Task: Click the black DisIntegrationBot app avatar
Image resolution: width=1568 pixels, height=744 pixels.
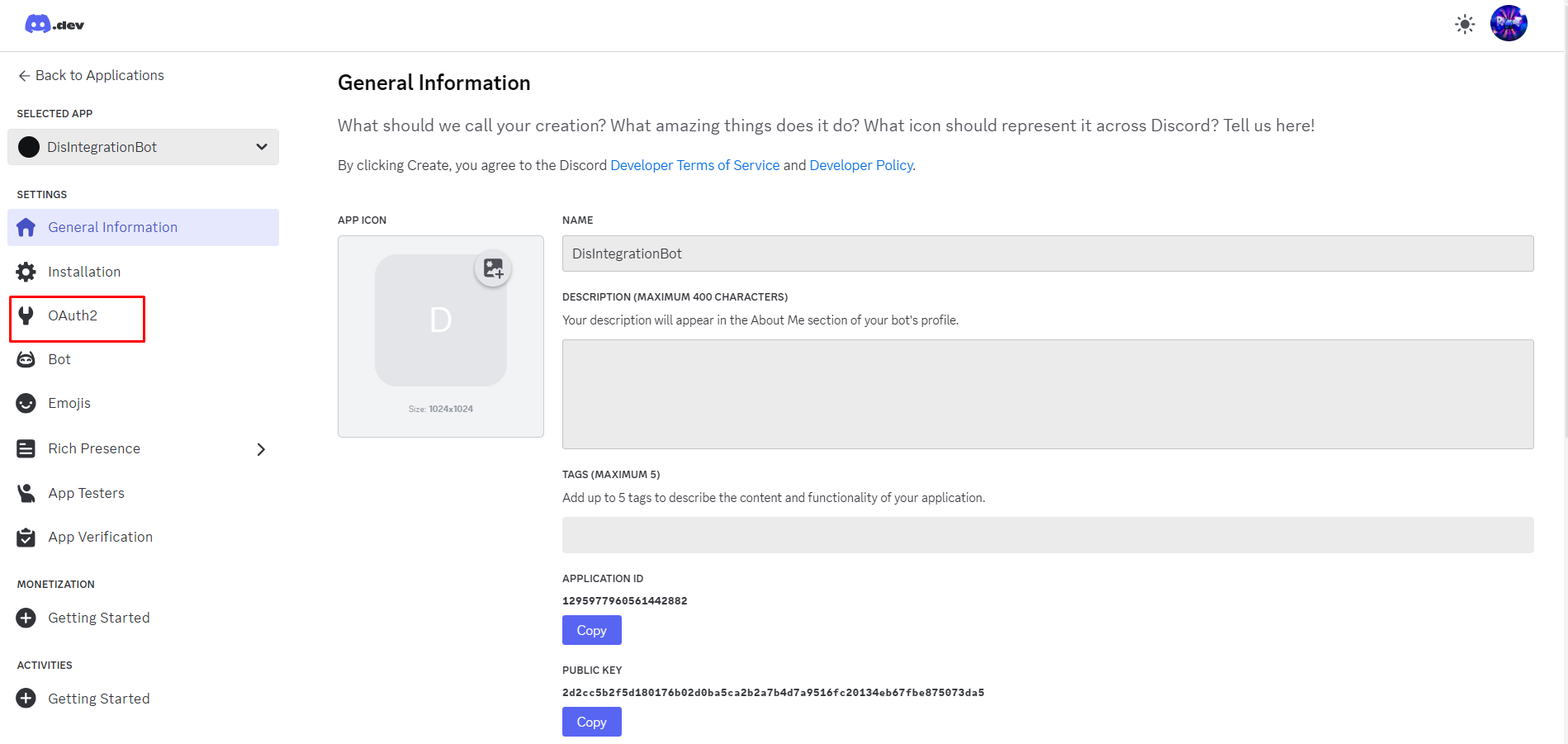Action: pyautogui.click(x=29, y=147)
